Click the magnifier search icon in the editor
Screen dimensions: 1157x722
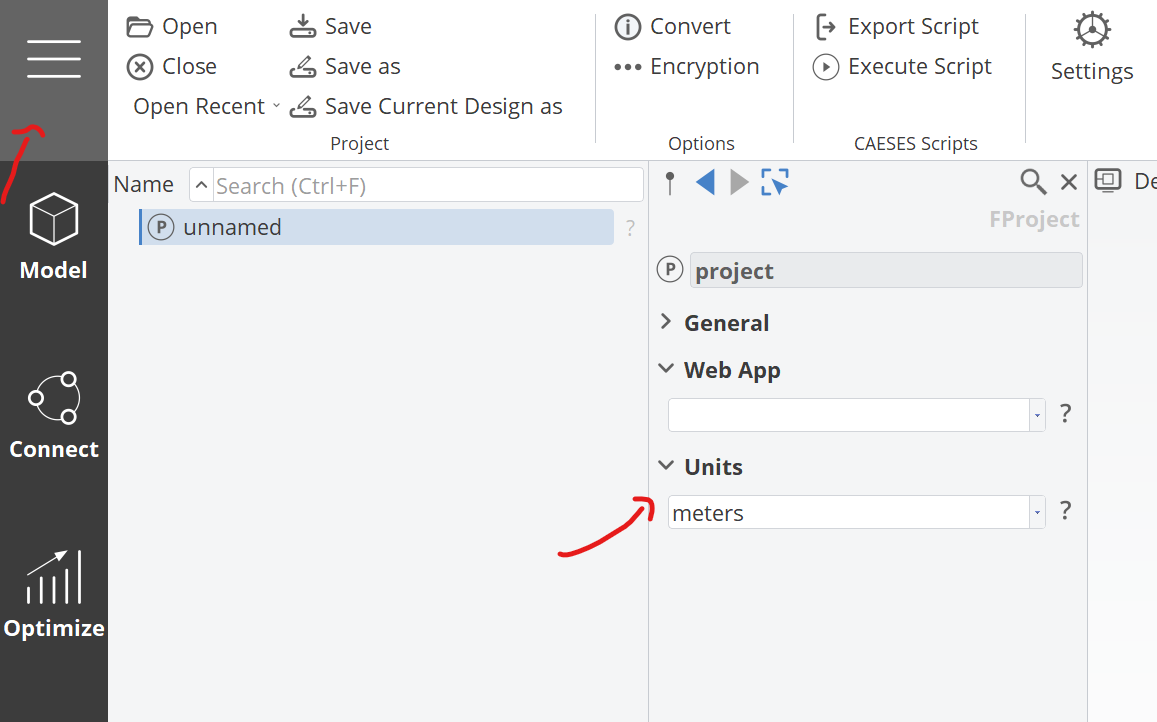(1033, 182)
